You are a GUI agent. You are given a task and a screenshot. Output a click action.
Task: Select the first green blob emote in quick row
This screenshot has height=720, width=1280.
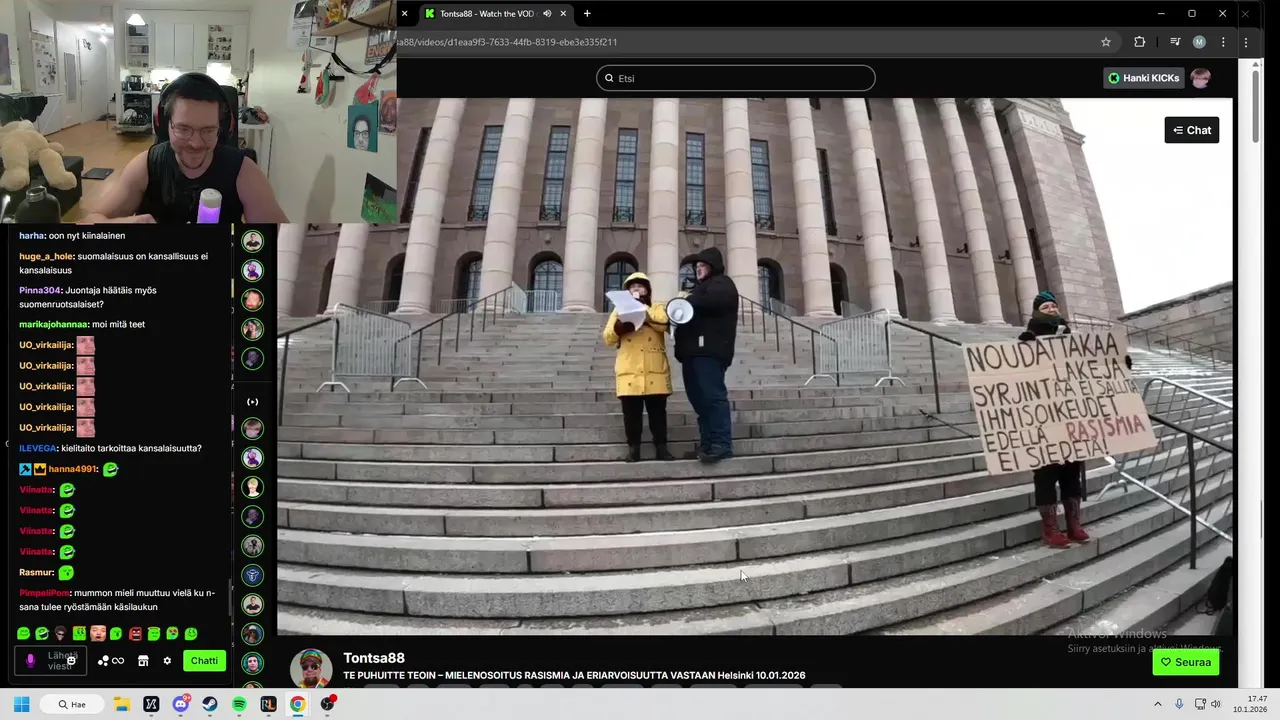(x=23, y=634)
